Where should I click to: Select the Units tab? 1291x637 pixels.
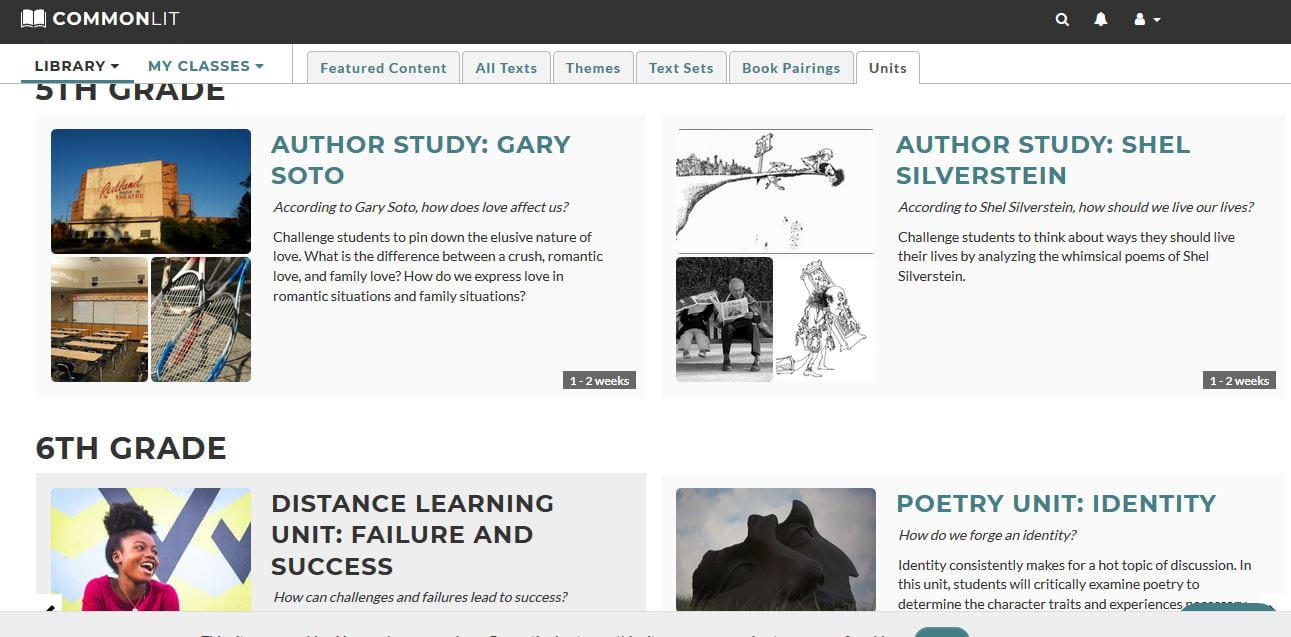888,68
